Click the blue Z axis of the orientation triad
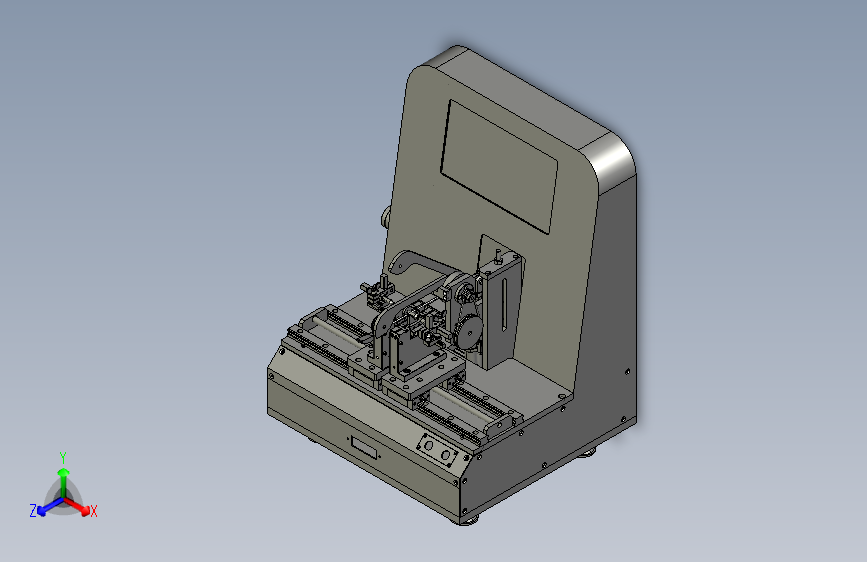This screenshot has height=562, width=867. click(50, 507)
